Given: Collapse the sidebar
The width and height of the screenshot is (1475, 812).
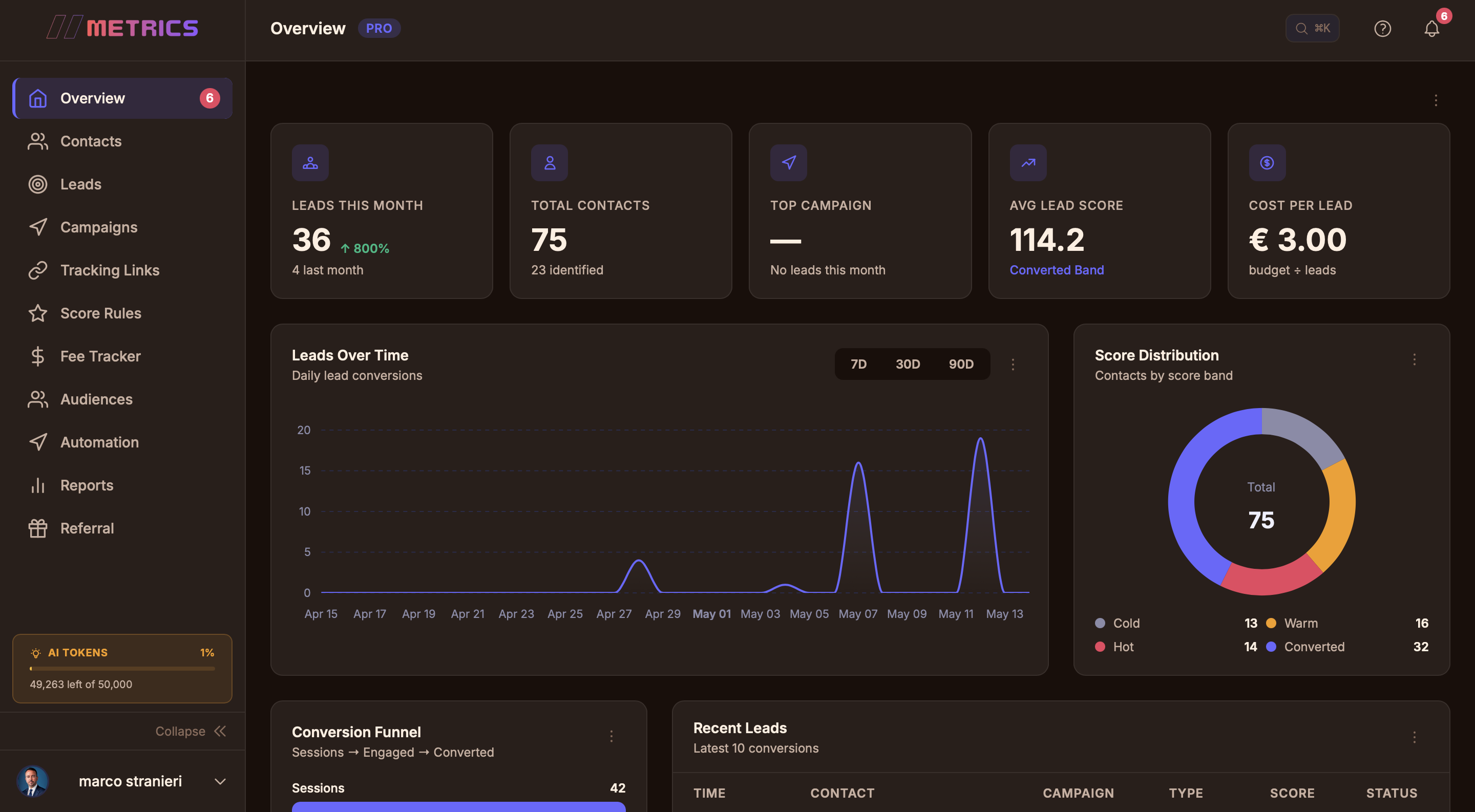Looking at the screenshot, I should click(x=191, y=731).
